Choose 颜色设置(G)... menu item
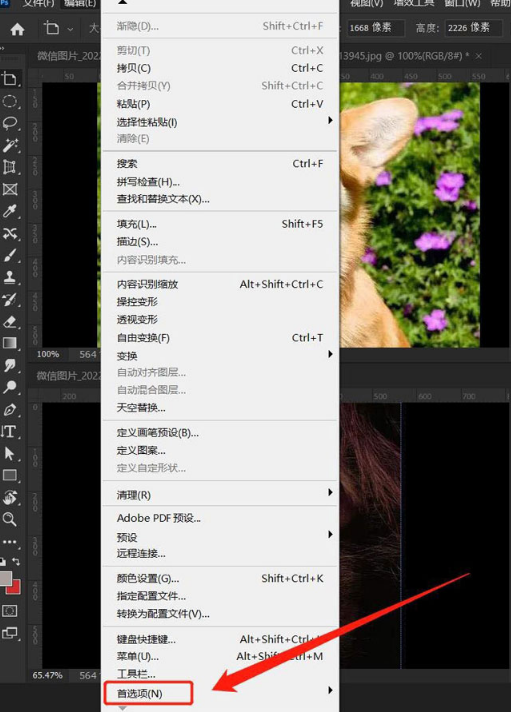 [220, 578]
